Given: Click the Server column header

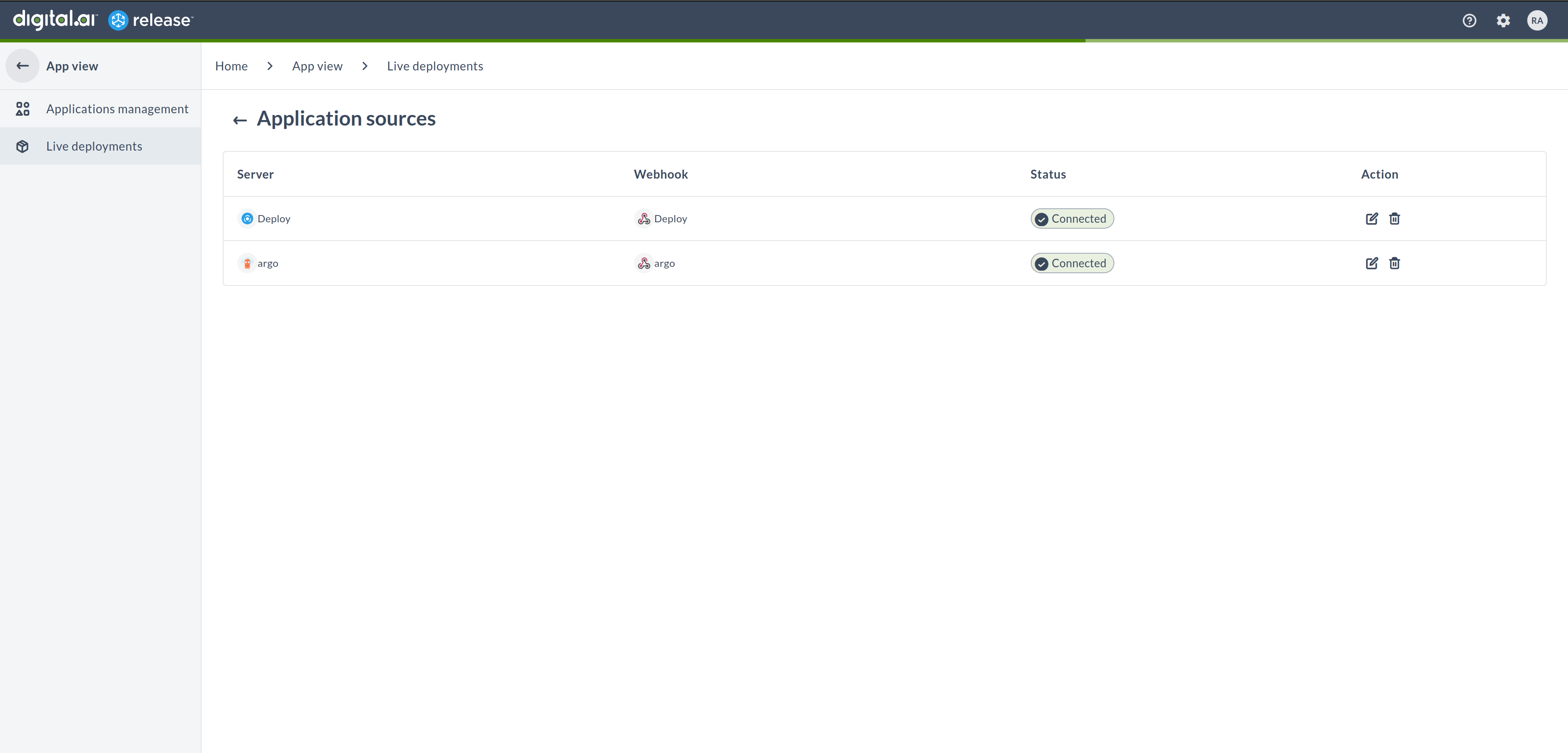Looking at the screenshot, I should (x=255, y=174).
